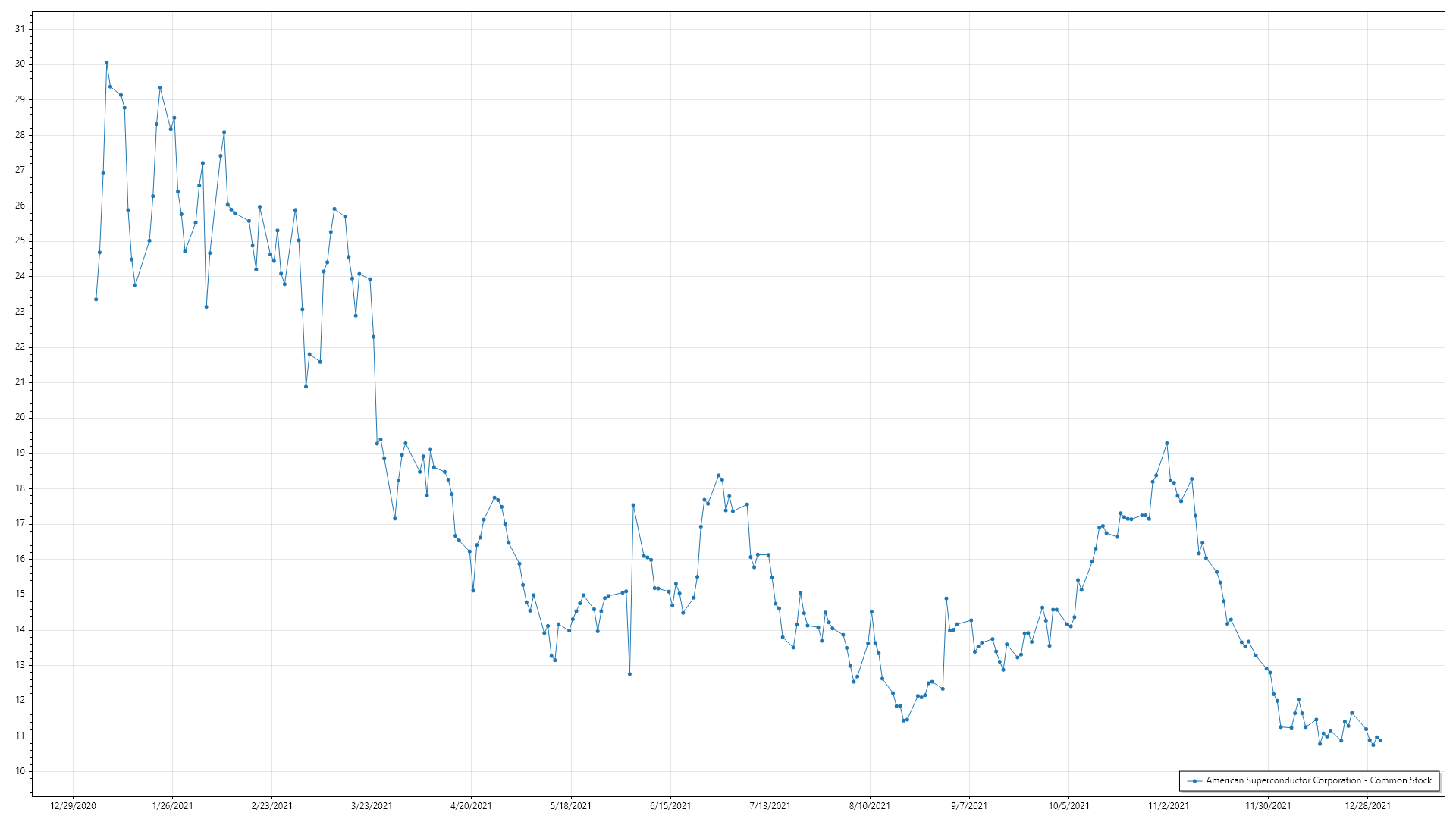
Task: Click the 31 y-axis tick label
Action: pos(20,29)
